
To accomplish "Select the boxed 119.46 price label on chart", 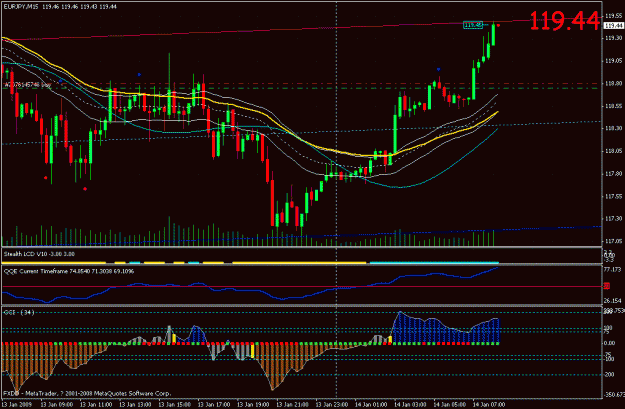I will (473, 25).
